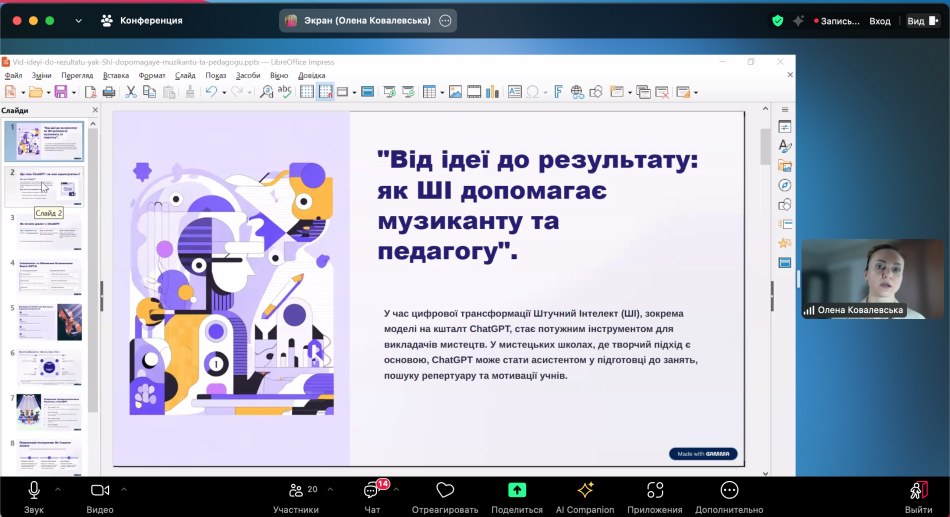Expand audio options arrow next to Звук

click(57, 490)
